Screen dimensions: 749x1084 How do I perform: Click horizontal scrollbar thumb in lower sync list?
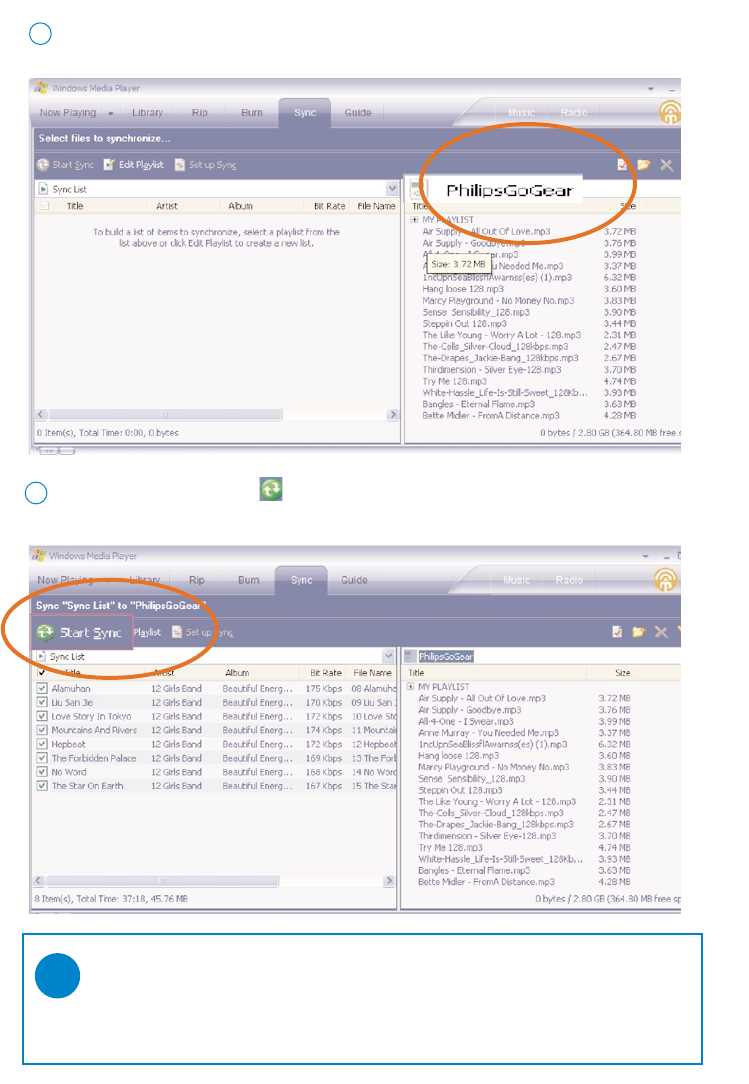click(162, 881)
